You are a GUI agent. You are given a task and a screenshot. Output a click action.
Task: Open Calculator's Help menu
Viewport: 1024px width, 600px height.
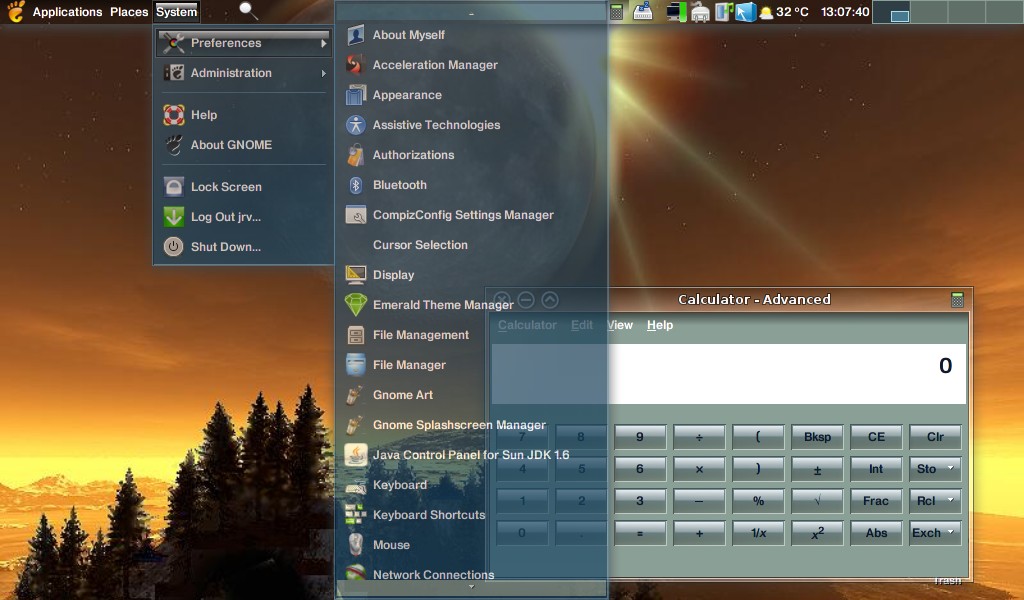[x=660, y=325]
